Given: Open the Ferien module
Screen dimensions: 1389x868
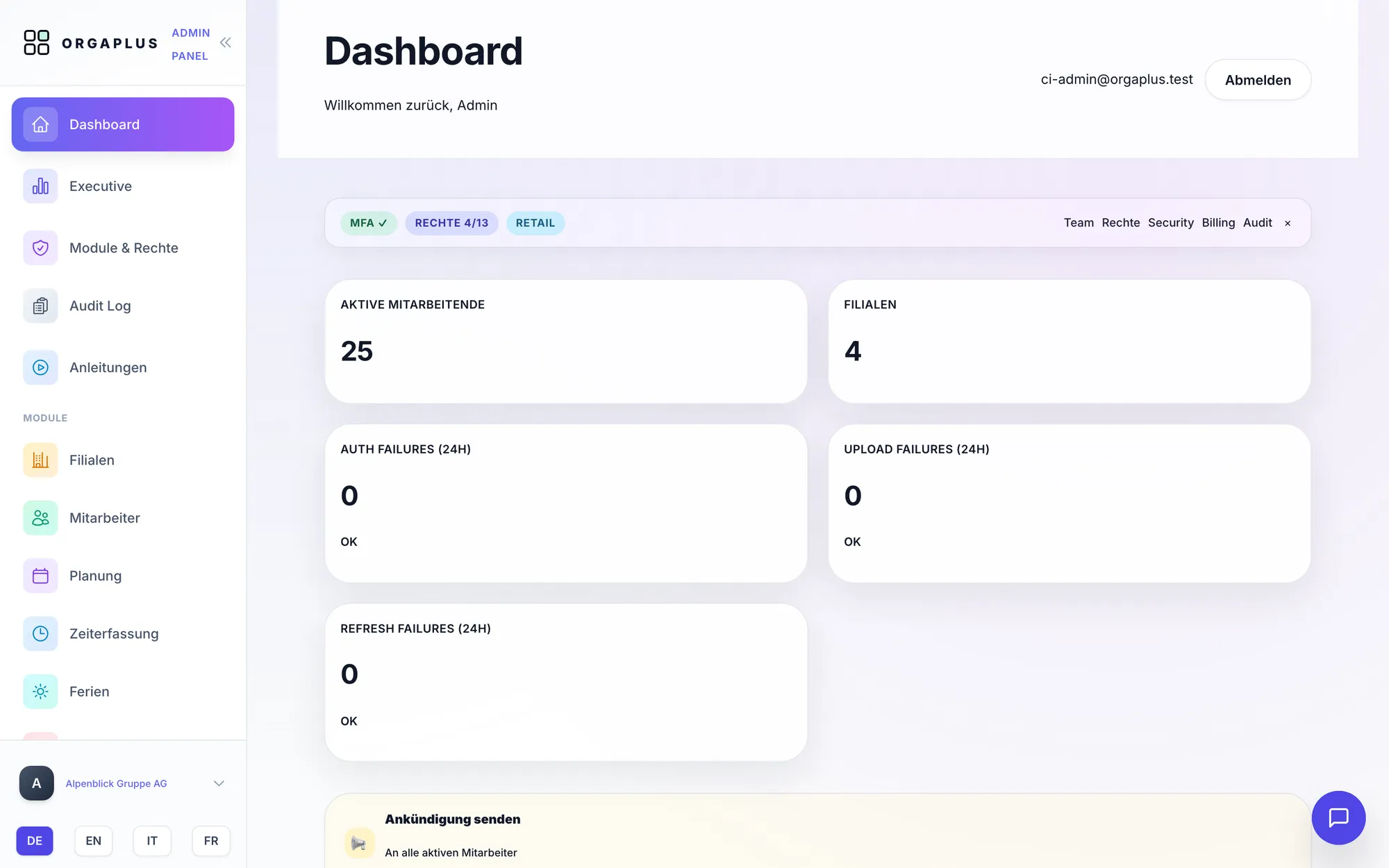Looking at the screenshot, I should click(x=123, y=692).
